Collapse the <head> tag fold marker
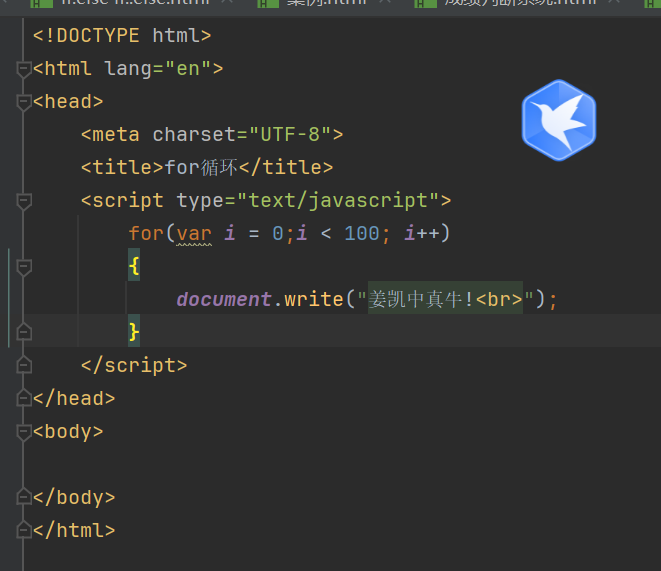 click(x=24, y=102)
